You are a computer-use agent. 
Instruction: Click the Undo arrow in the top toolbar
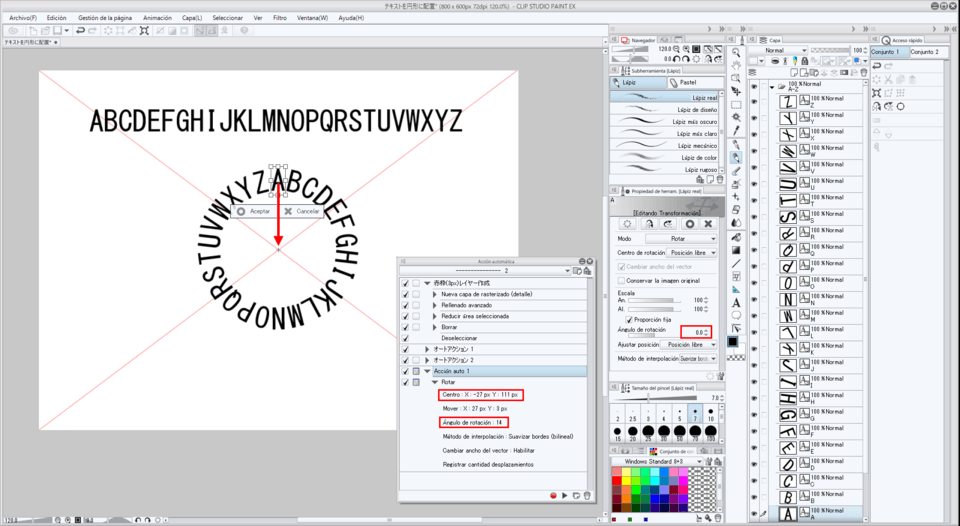(78, 30)
